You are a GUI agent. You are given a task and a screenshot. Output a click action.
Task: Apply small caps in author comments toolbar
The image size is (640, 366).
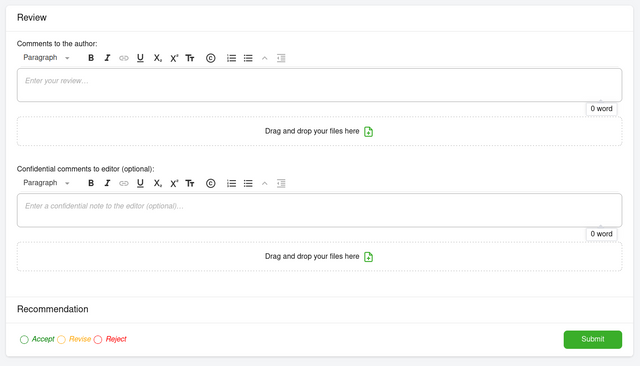click(x=190, y=58)
